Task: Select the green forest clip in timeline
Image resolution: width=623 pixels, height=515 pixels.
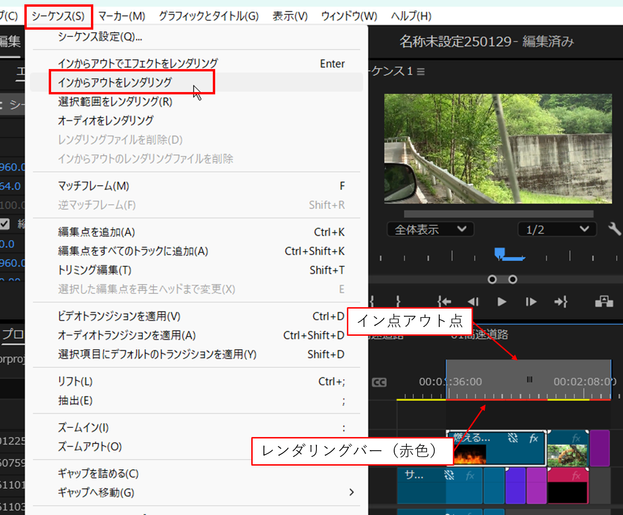Action: tap(567, 448)
